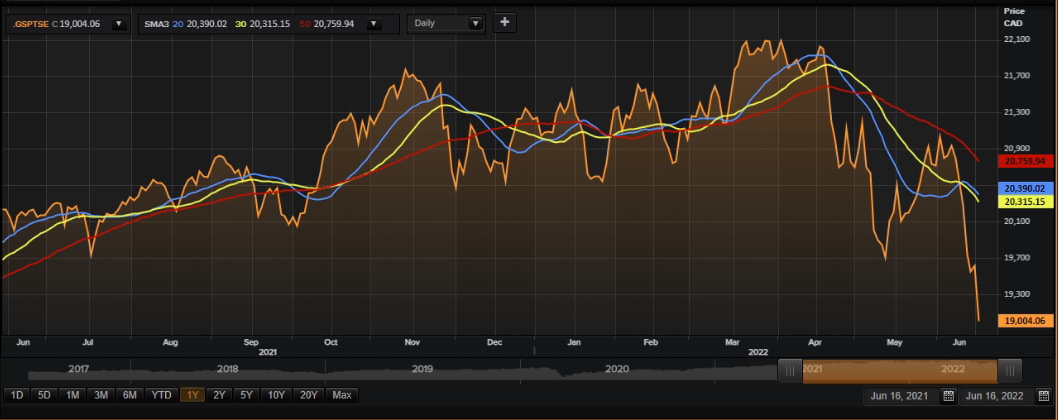
Task: Open calendar picker for start date
Action: (x=949, y=396)
